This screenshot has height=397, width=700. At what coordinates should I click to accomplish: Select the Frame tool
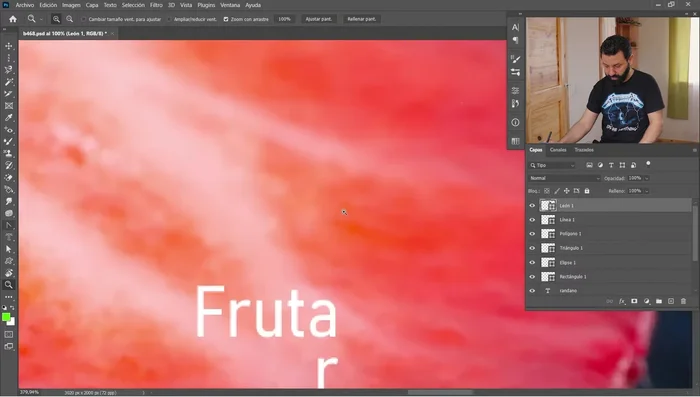[8, 106]
